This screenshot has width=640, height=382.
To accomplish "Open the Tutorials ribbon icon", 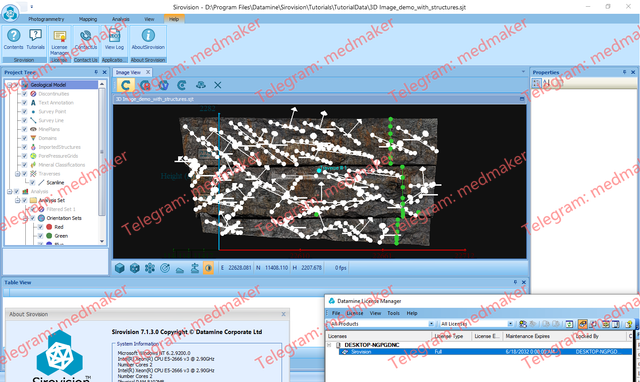I will point(36,39).
